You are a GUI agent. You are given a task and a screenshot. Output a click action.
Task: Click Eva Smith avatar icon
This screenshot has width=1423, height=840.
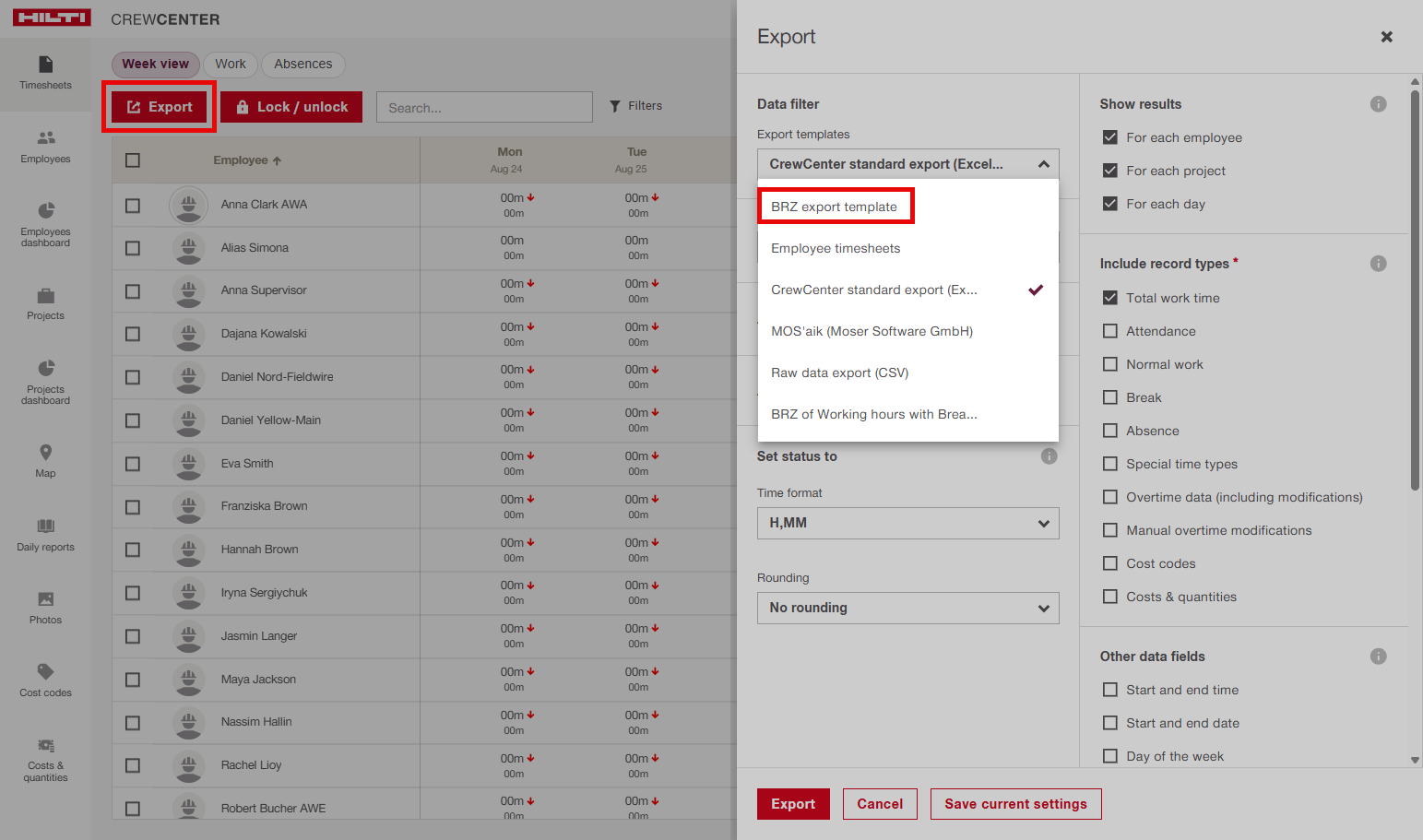[x=188, y=464]
